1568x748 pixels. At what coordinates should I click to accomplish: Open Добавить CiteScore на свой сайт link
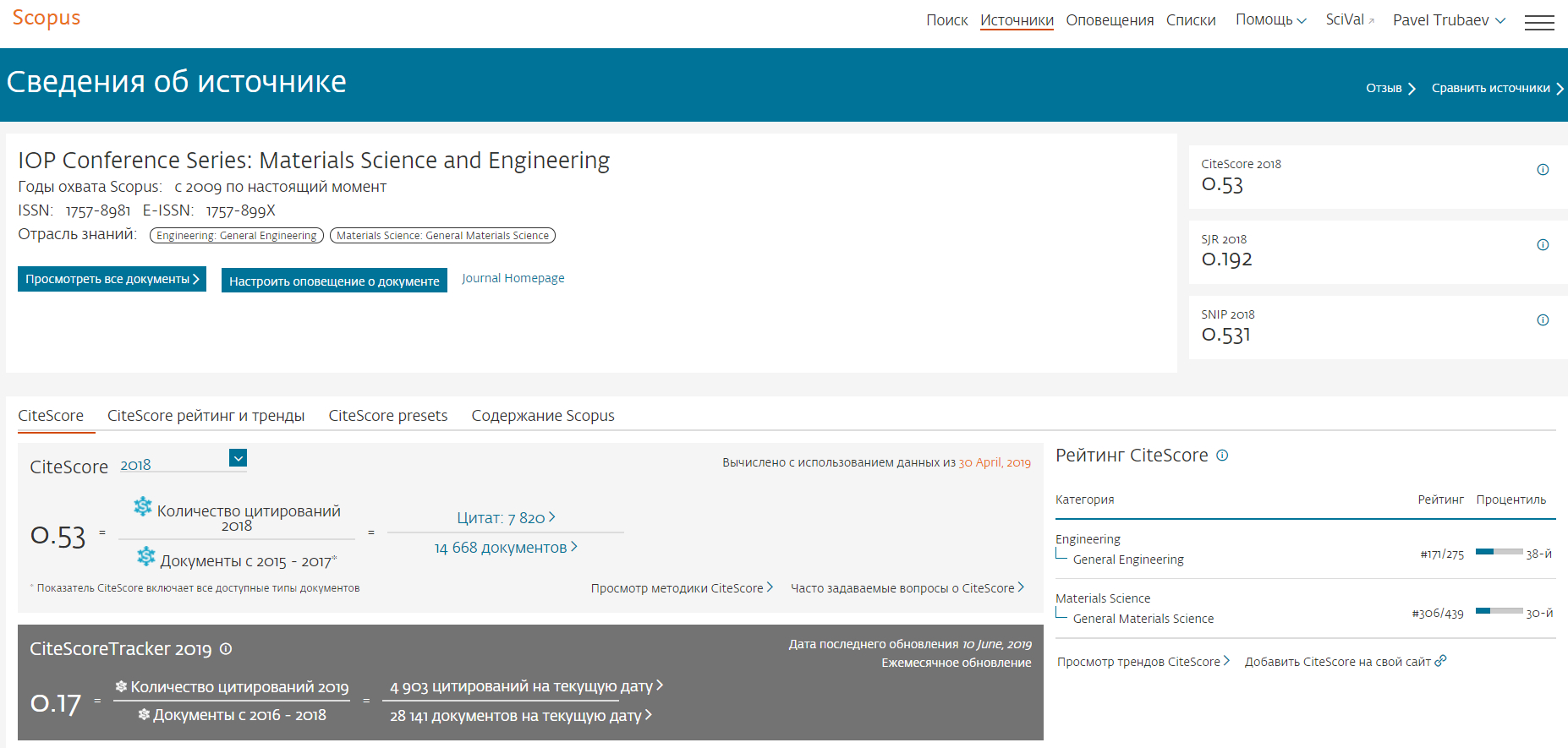click(x=1345, y=662)
